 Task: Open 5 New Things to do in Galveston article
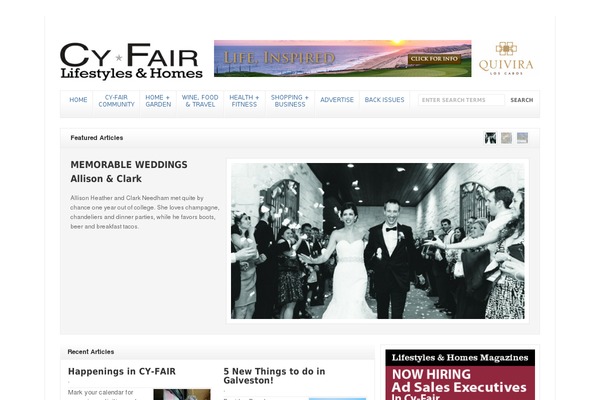[x=274, y=376]
